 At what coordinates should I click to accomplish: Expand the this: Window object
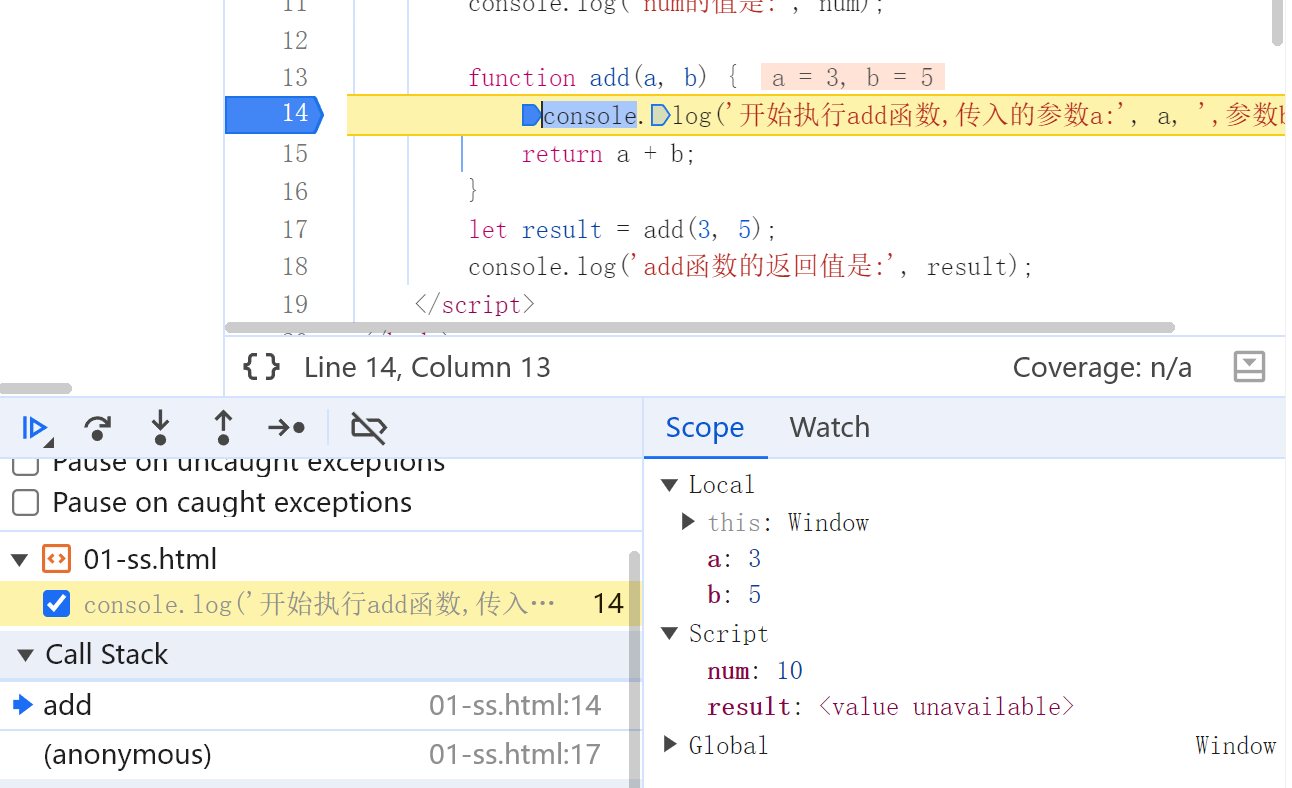[688, 521]
